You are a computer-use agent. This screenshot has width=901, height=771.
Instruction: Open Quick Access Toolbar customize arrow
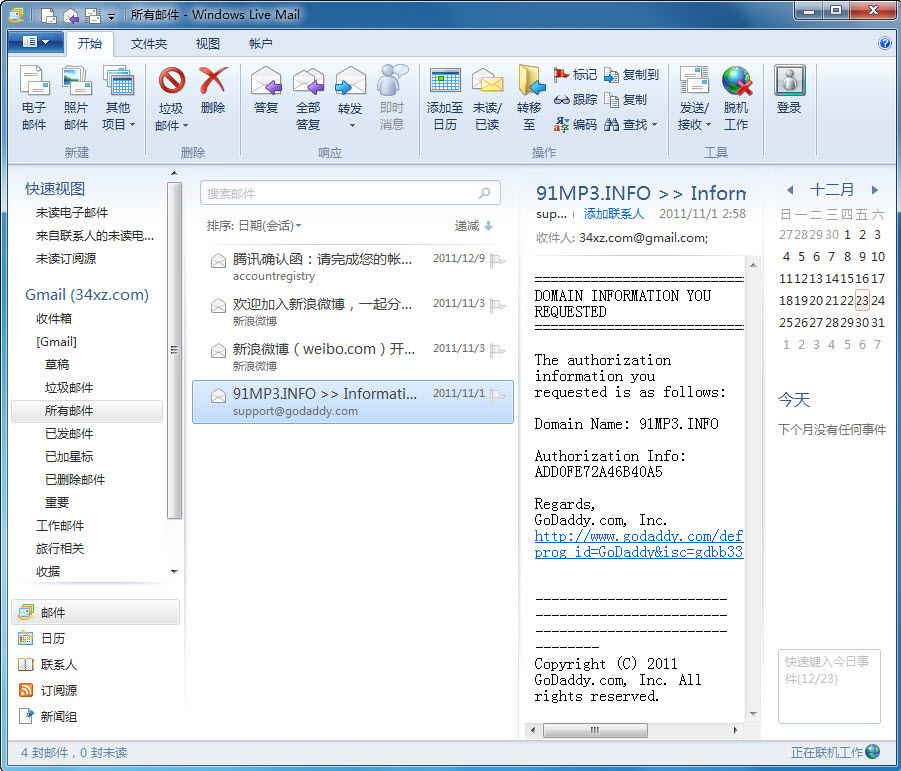pyautogui.click(x=111, y=16)
